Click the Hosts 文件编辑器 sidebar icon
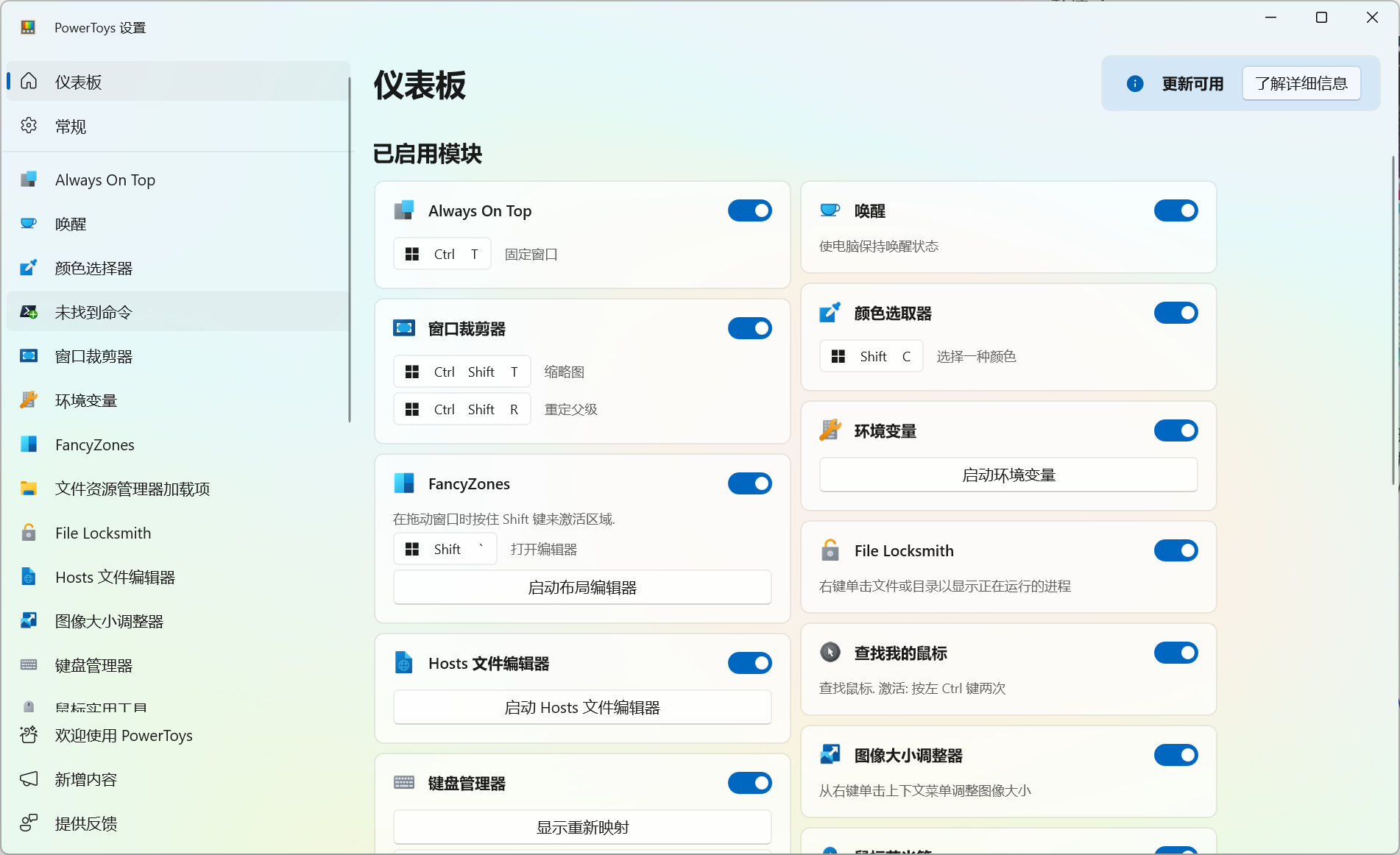Viewport: 1400px width, 855px height. [x=29, y=577]
